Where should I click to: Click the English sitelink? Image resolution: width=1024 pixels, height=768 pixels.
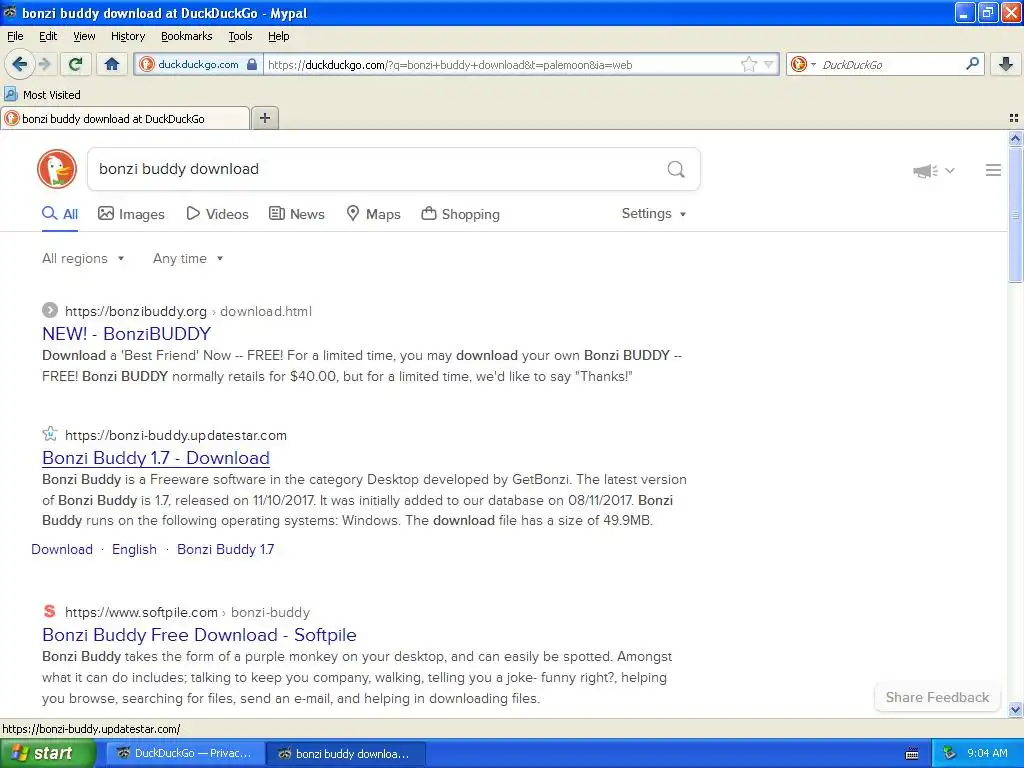point(135,549)
